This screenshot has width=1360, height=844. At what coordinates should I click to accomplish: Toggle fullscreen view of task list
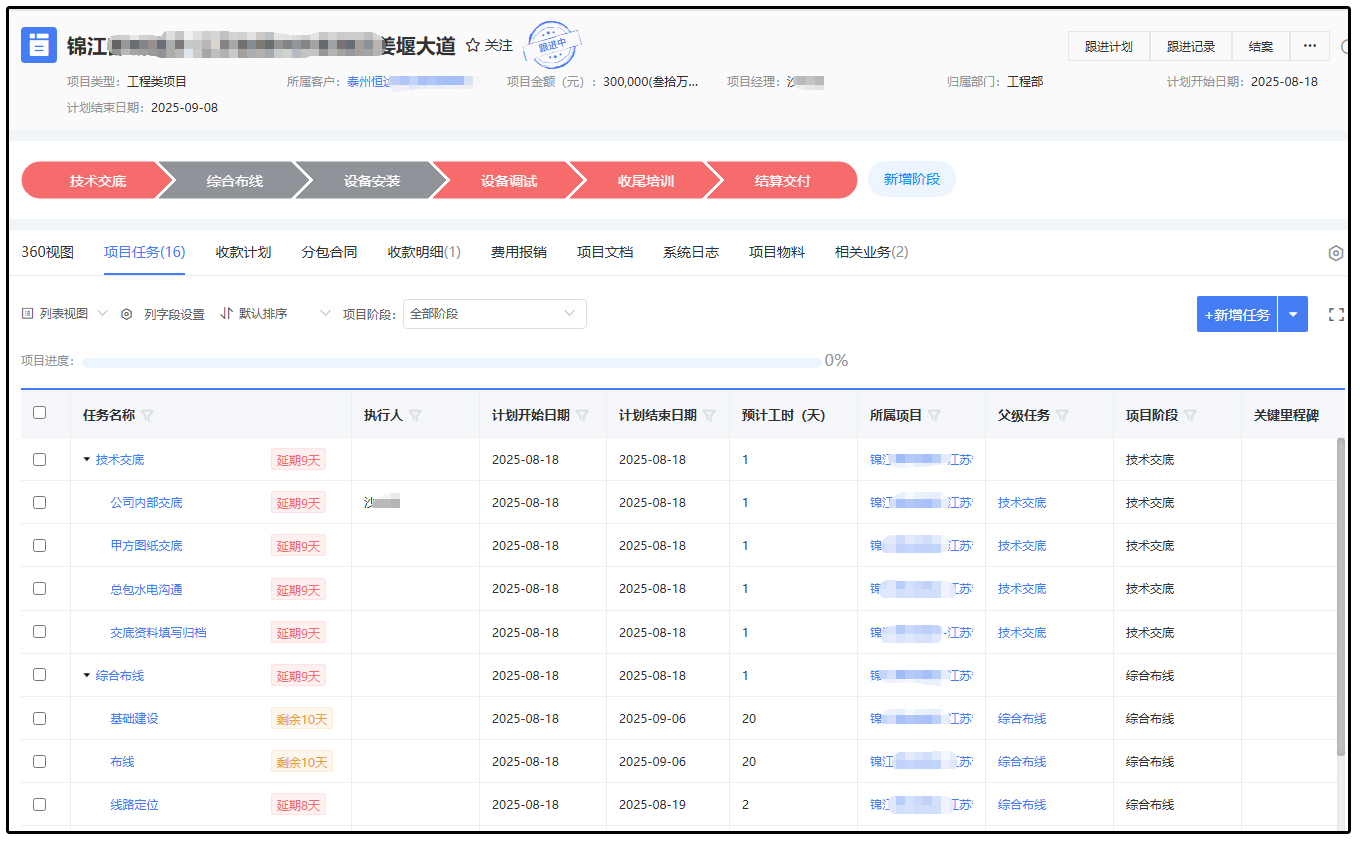click(1335, 314)
